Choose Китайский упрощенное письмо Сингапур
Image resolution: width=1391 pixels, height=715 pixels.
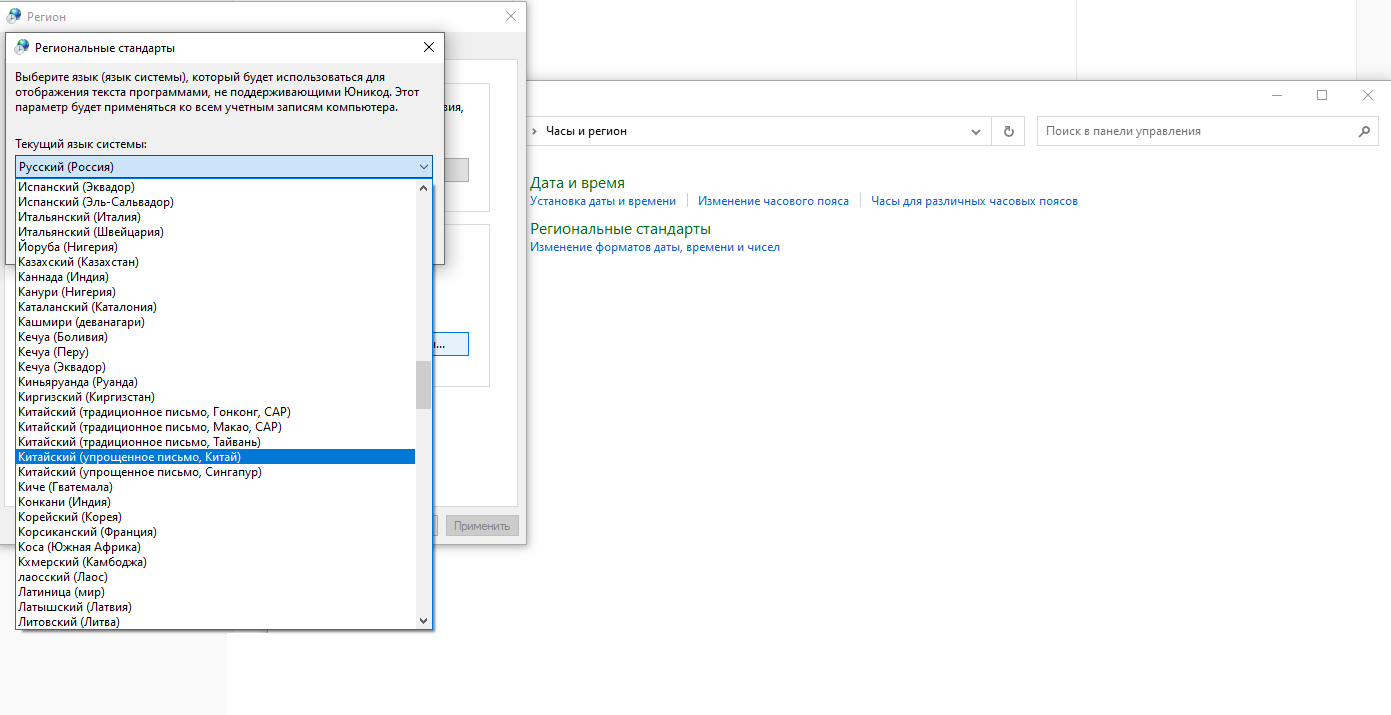coord(215,472)
